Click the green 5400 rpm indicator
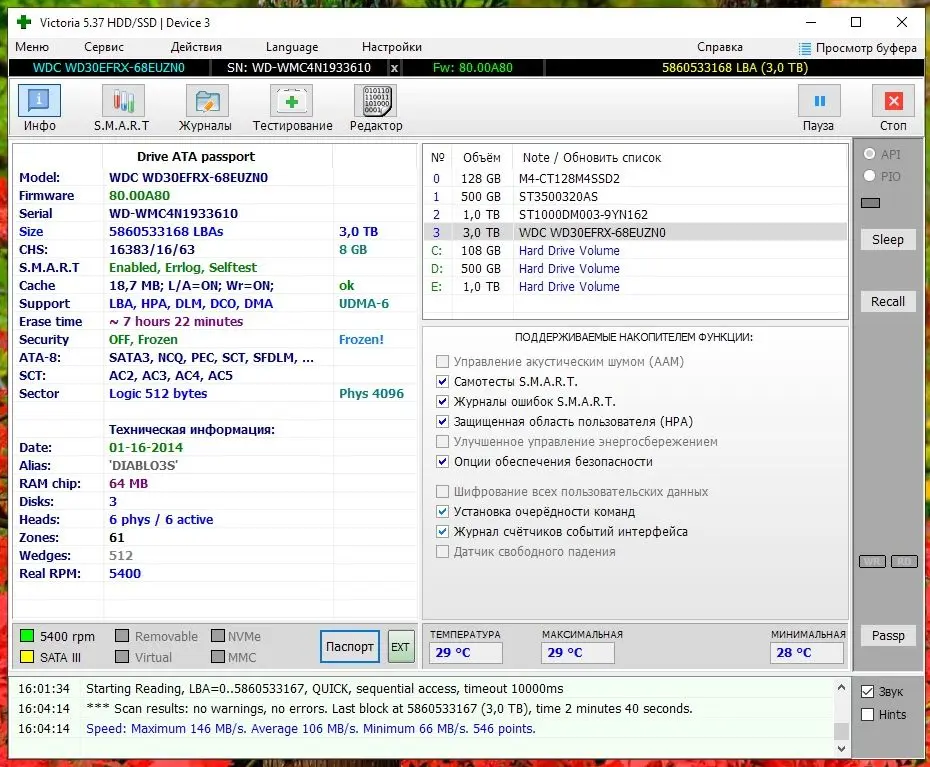The width and height of the screenshot is (930, 767). coord(27,636)
